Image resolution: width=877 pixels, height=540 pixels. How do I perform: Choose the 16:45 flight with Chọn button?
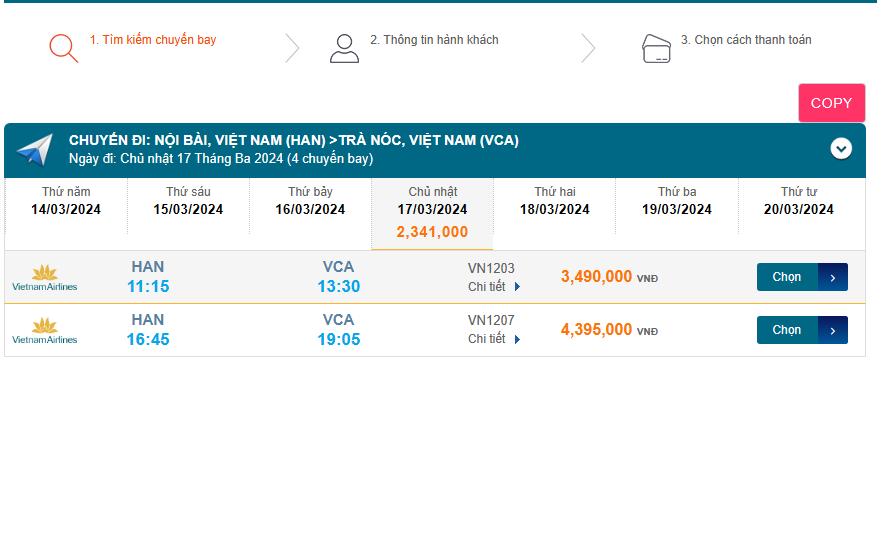coord(788,330)
